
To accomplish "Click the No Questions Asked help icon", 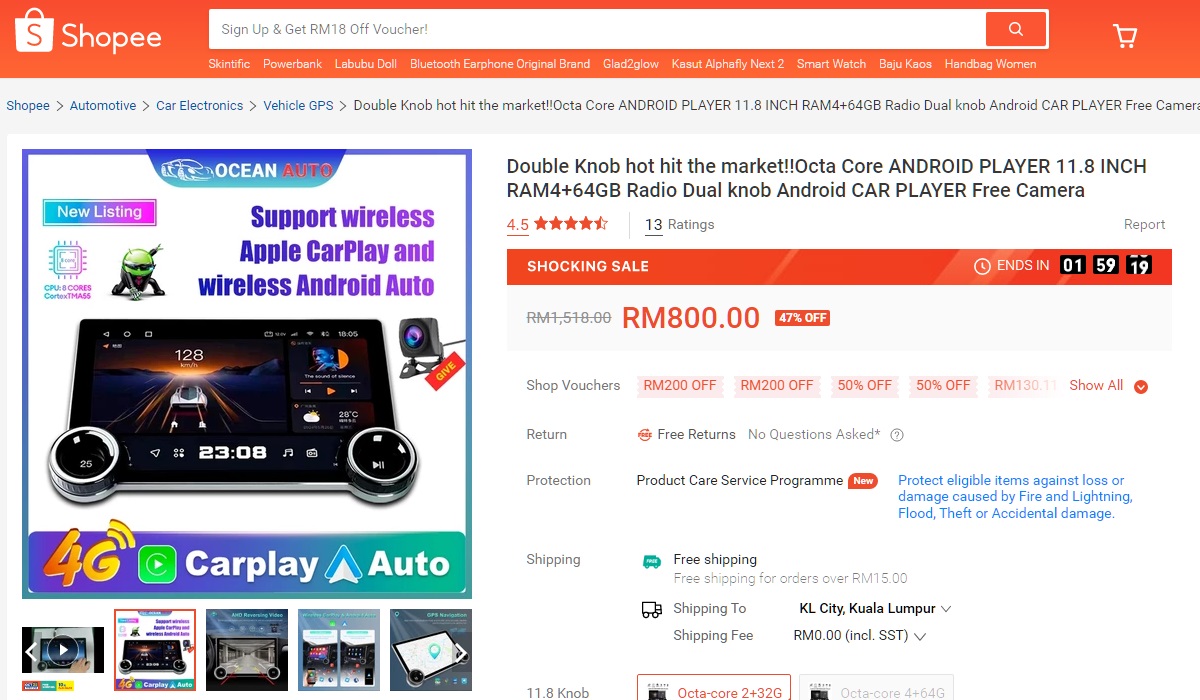I will tap(897, 435).
